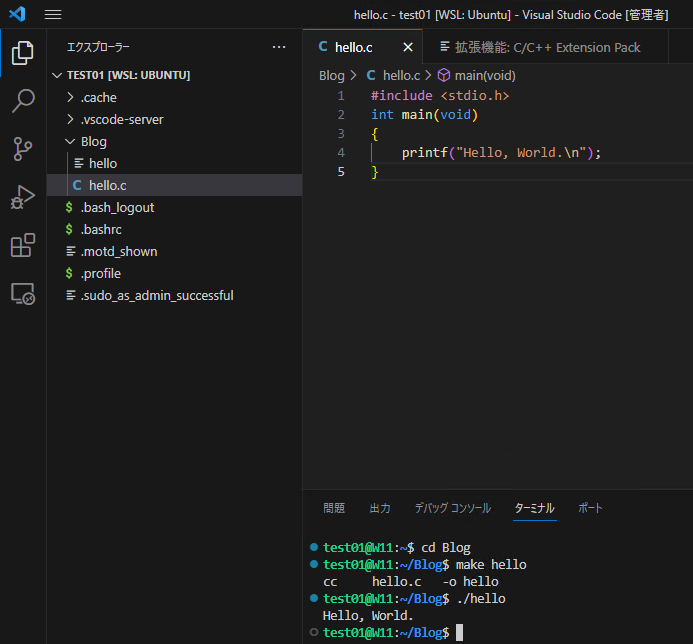Click the terminal prompt input cursor

pos(460,633)
